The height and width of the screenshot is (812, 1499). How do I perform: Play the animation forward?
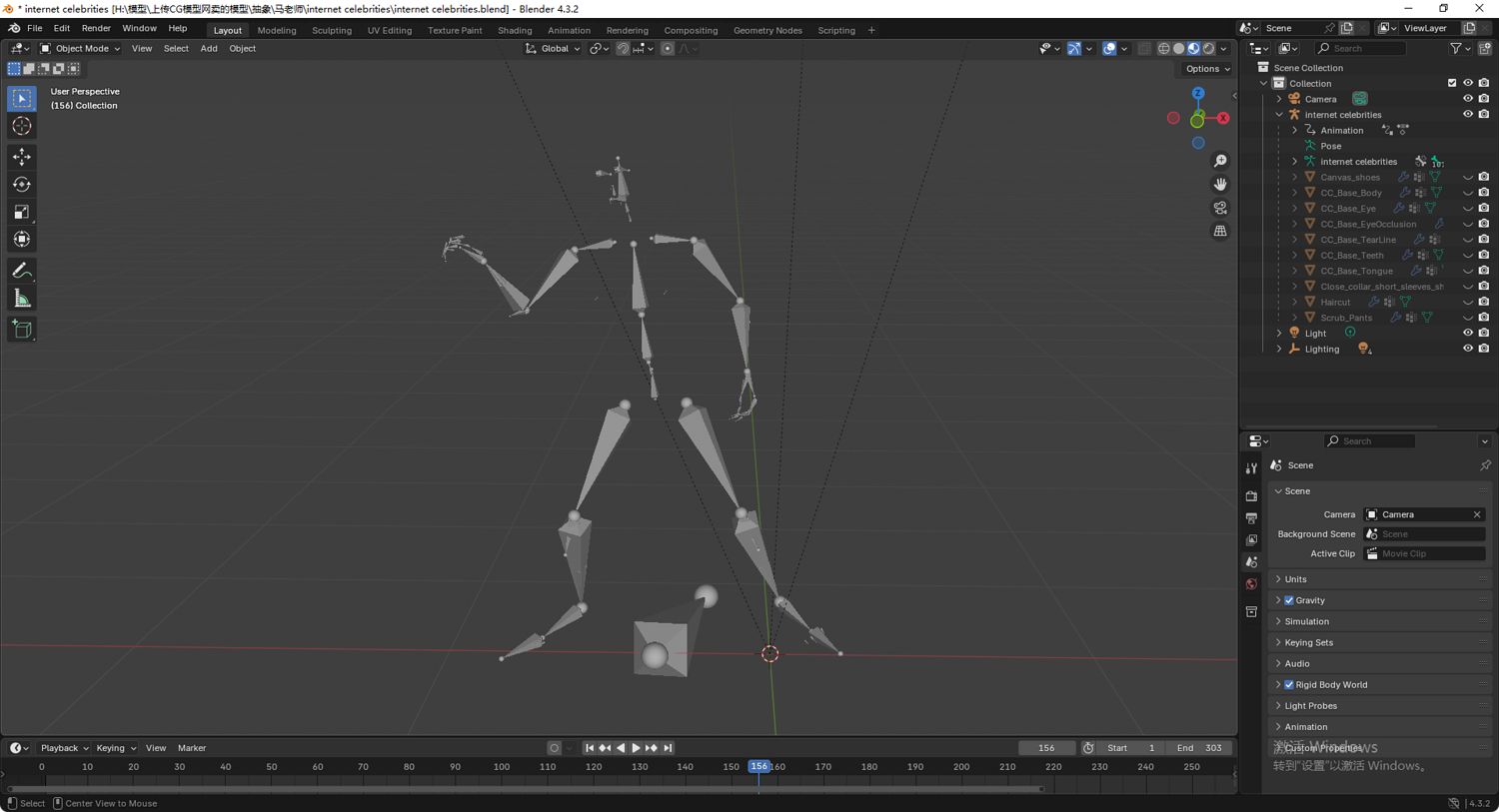[636, 748]
